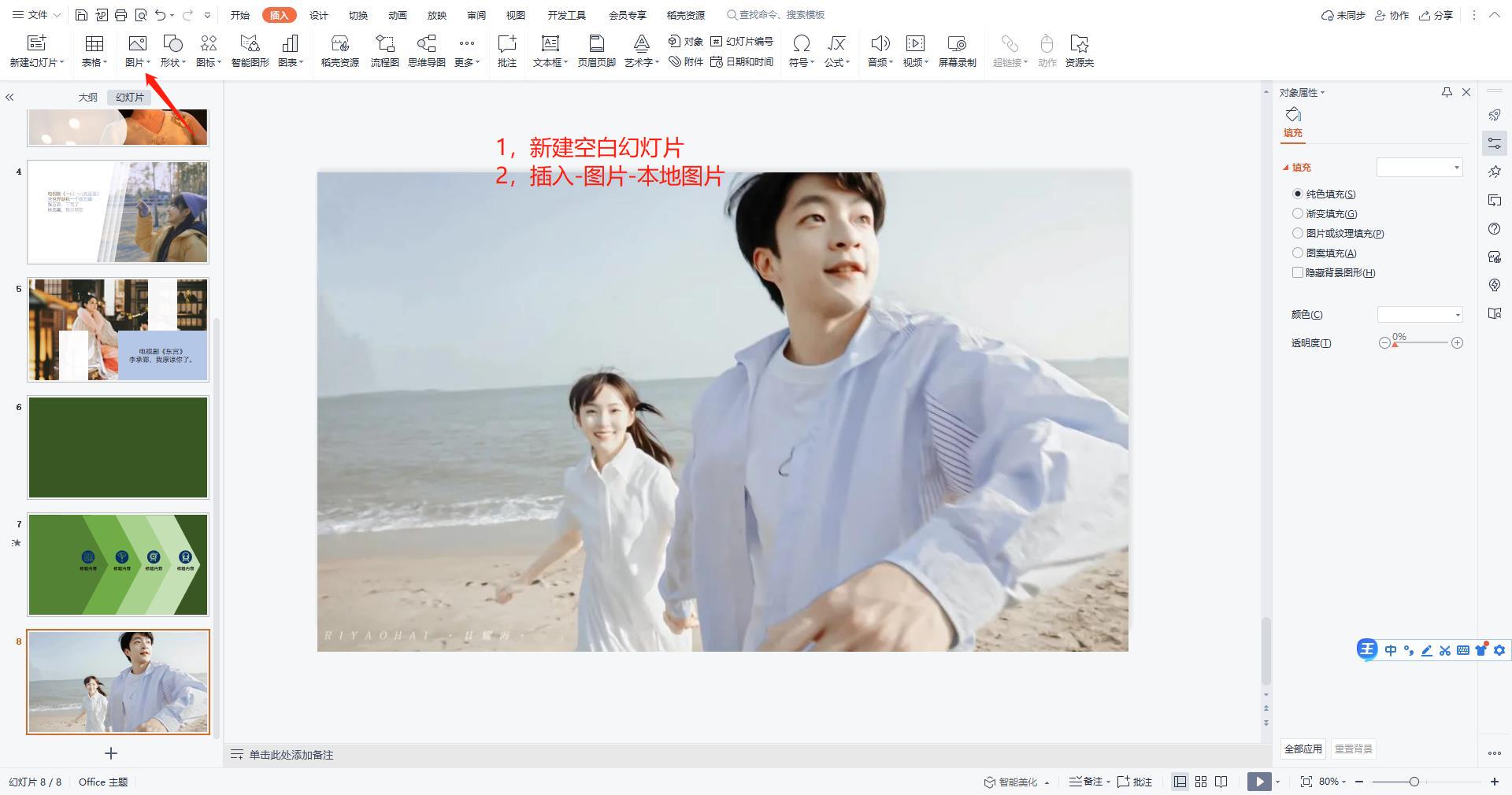Collapse the slide panel with double chevron
Screen dimensions: 1512x795
9,98
